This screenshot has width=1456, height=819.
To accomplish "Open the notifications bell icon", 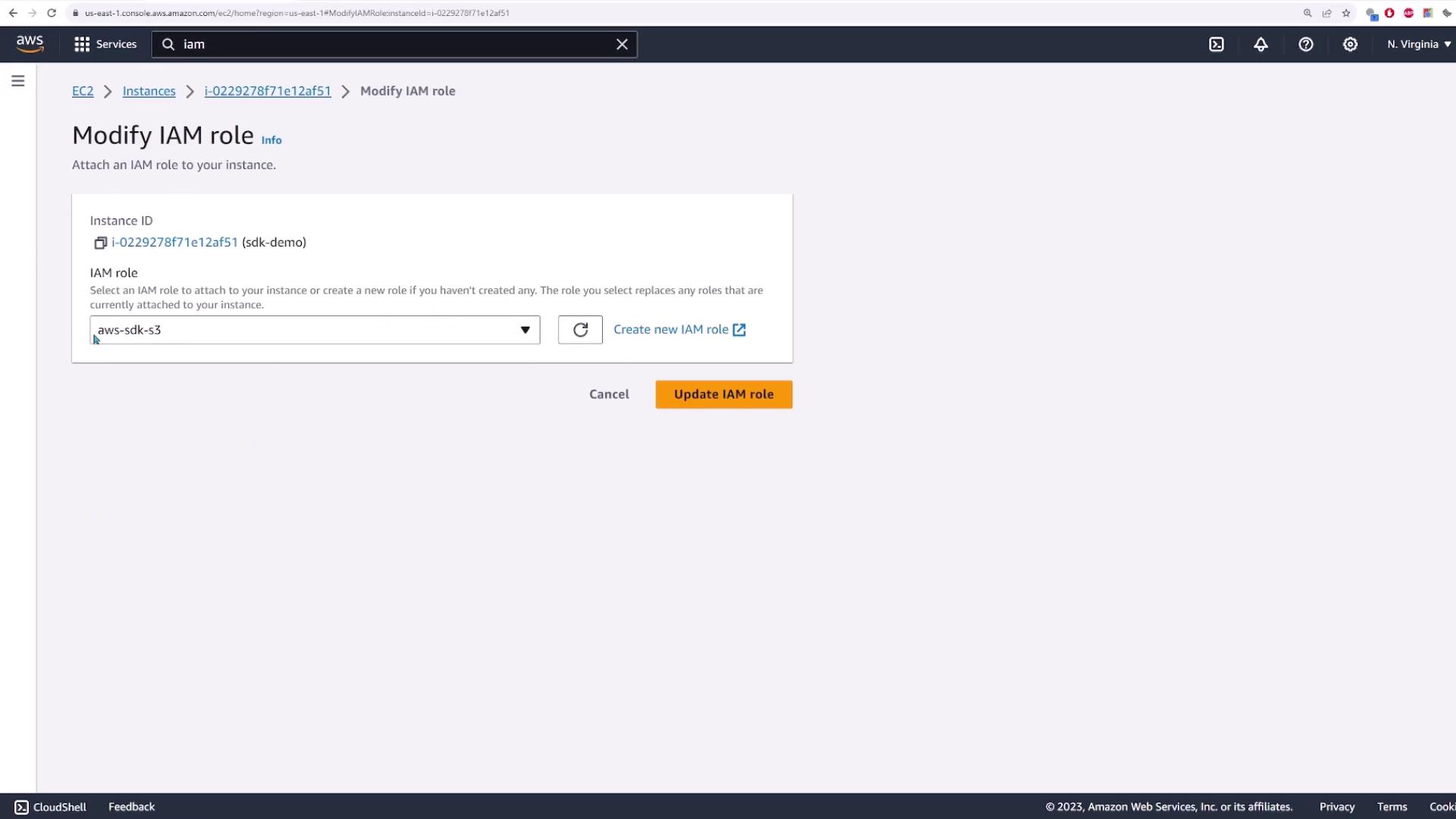I will click(1260, 44).
